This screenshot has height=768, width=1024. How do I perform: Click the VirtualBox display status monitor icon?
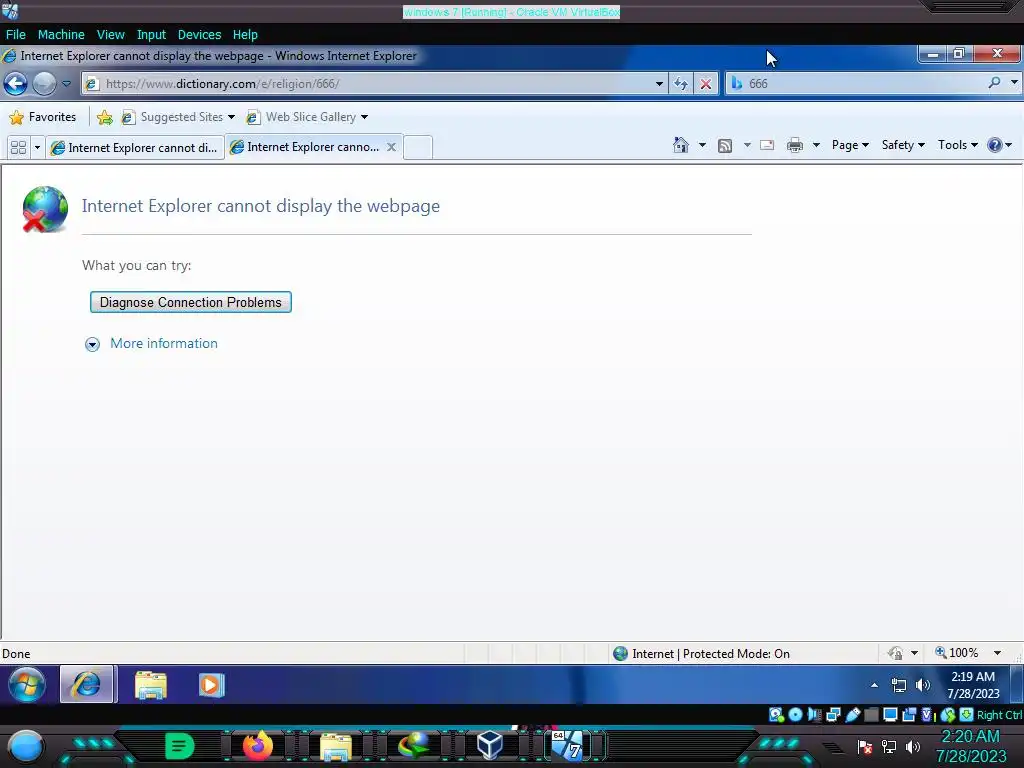[890, 714]
